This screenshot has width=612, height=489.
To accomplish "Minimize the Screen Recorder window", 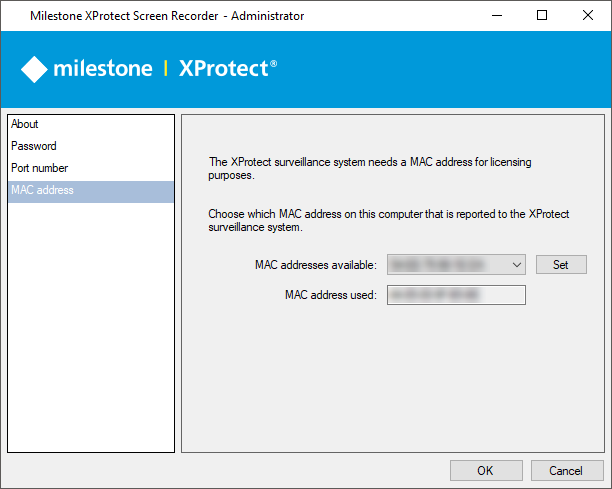I will (497, 15).
